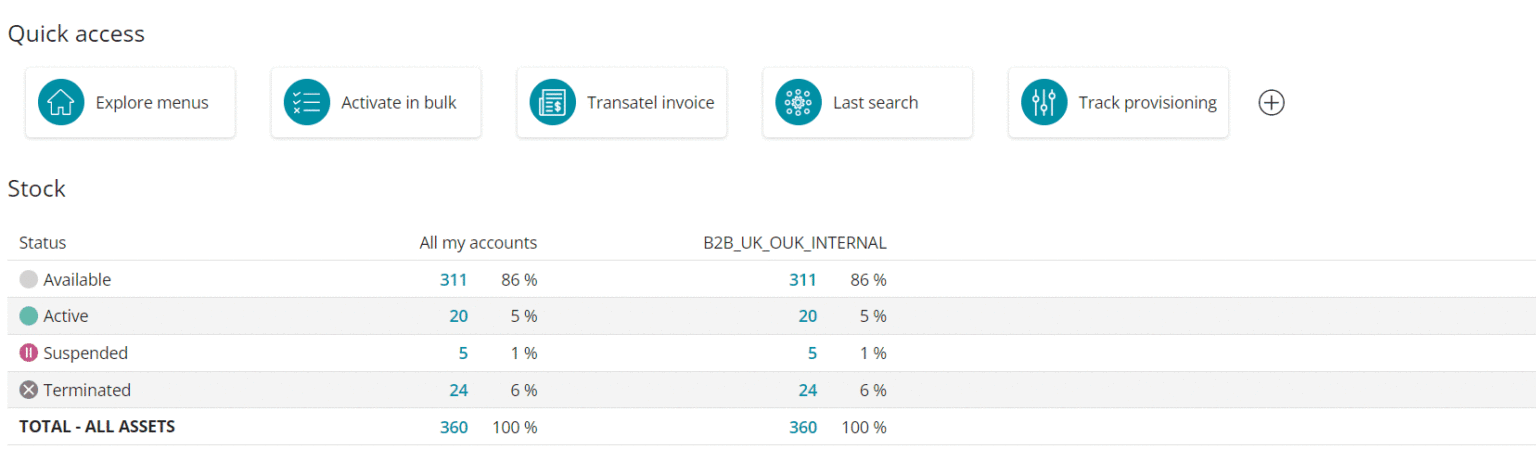The width and height of the screenshot is (1536, 475).
Task: Click the Activate in bulk checklist icon
Action: click(307, 102)
